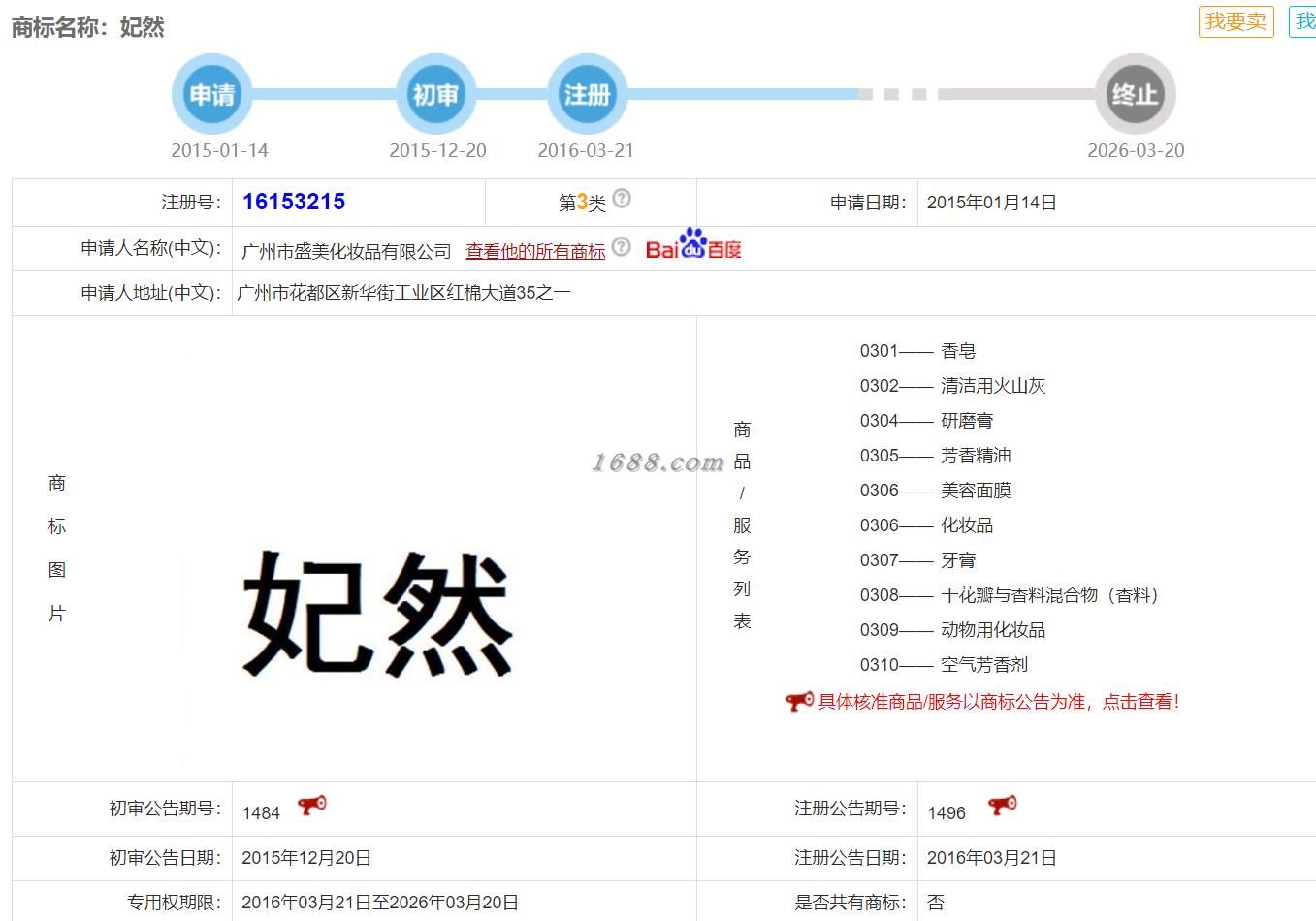Click the 注册 timeline stage circle
The image size is (1316, 921).
[587, 94]
